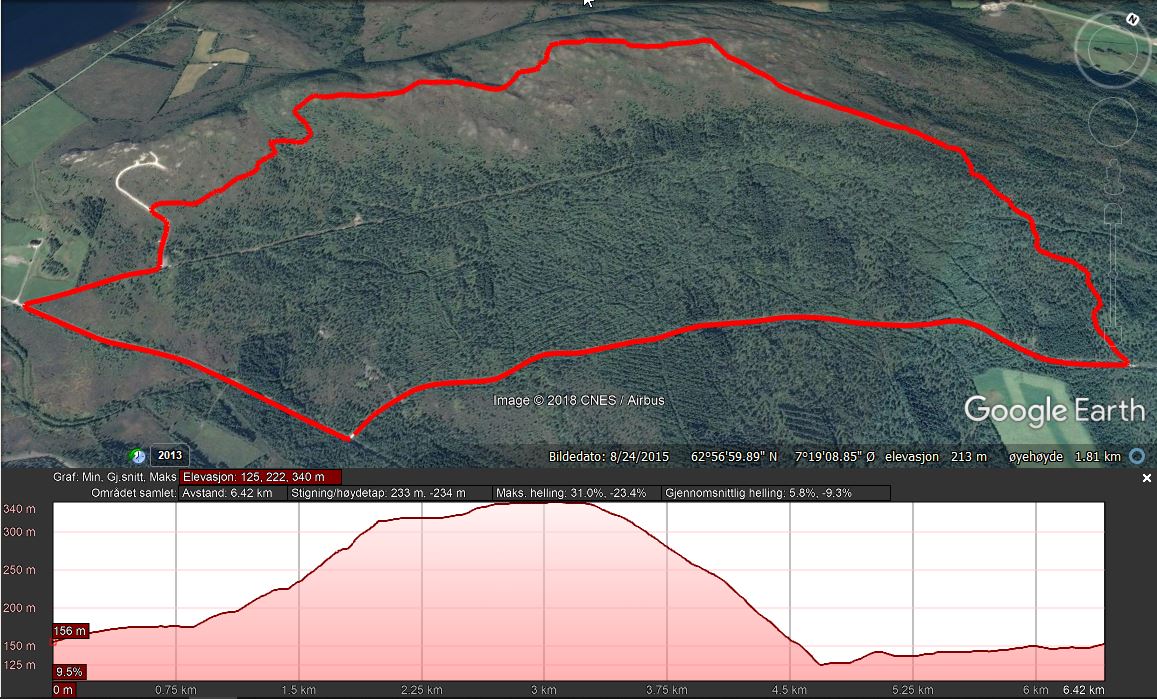Screen dimensions: 1157x699
Task: Click the 6 km x-axis label
Action: [1036, 690]
